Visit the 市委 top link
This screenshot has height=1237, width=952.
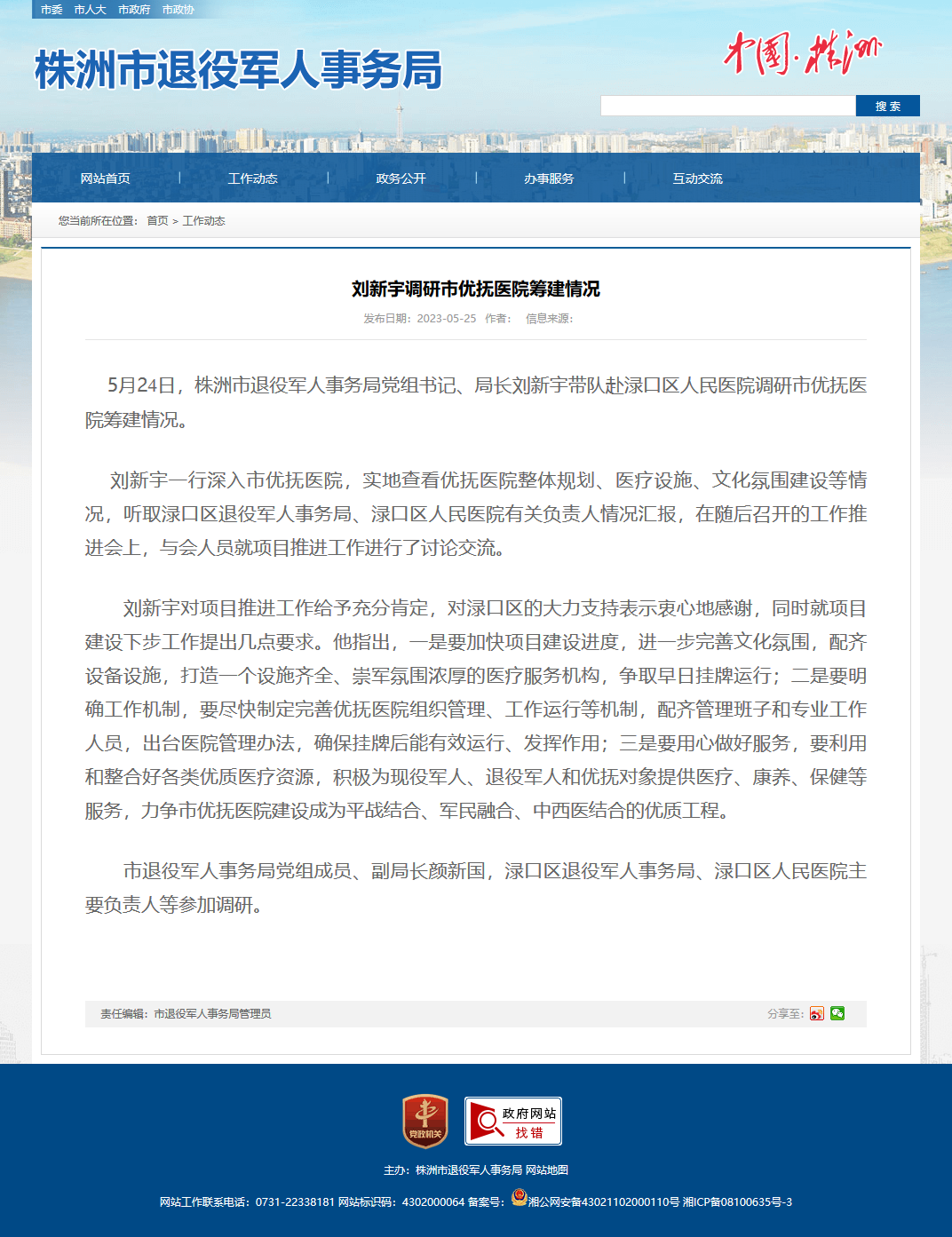[52, 10]
